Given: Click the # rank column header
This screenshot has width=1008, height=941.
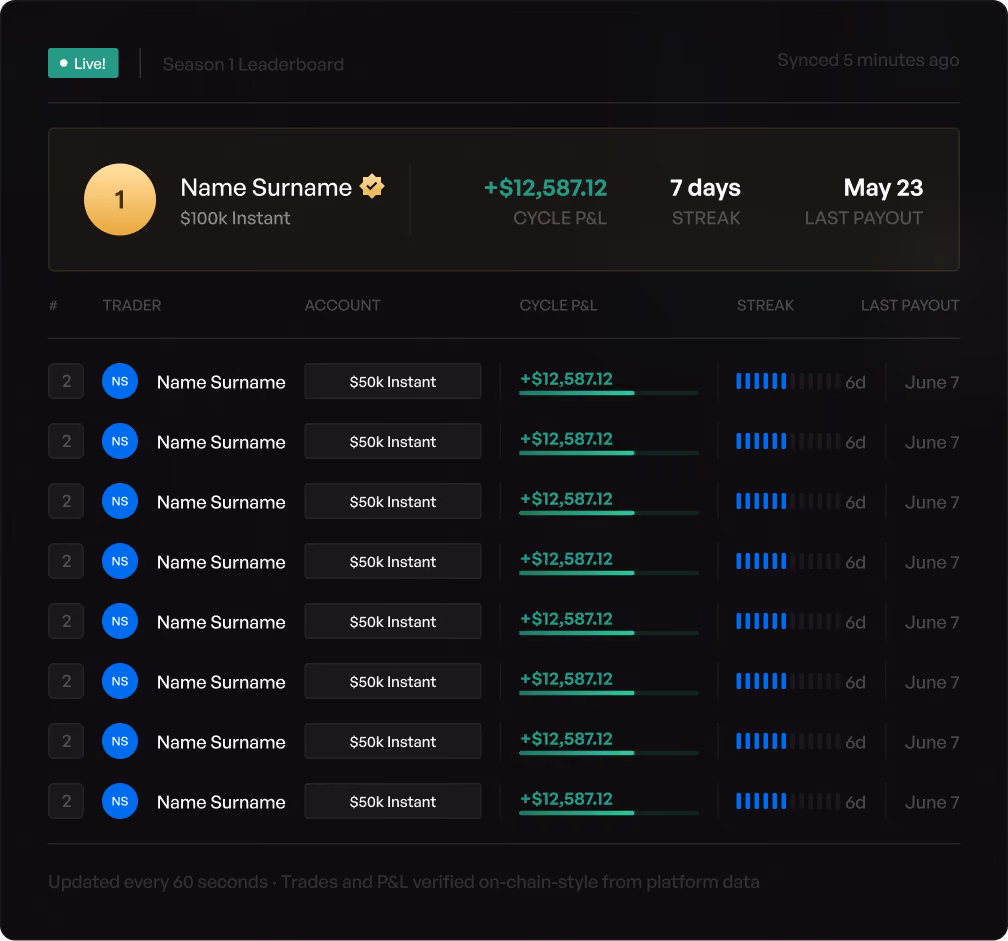Looking at the screenshot, I should click(x=53, y=305).
